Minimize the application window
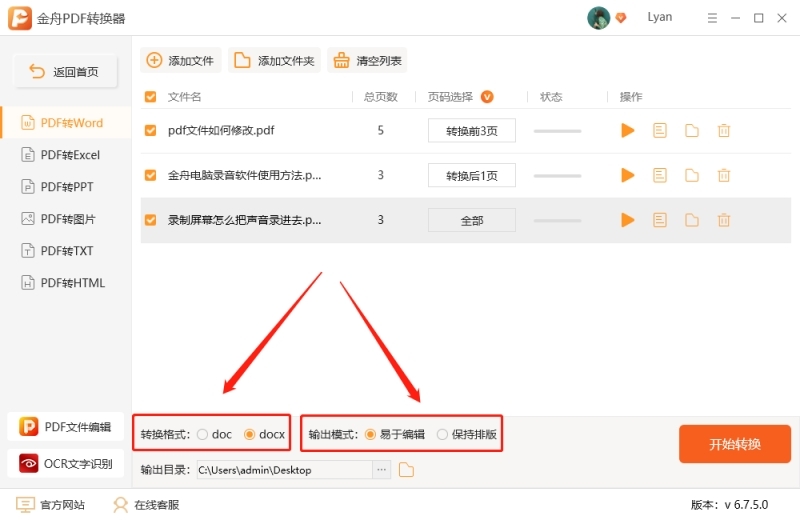The image size is (800, 520). 735,18
